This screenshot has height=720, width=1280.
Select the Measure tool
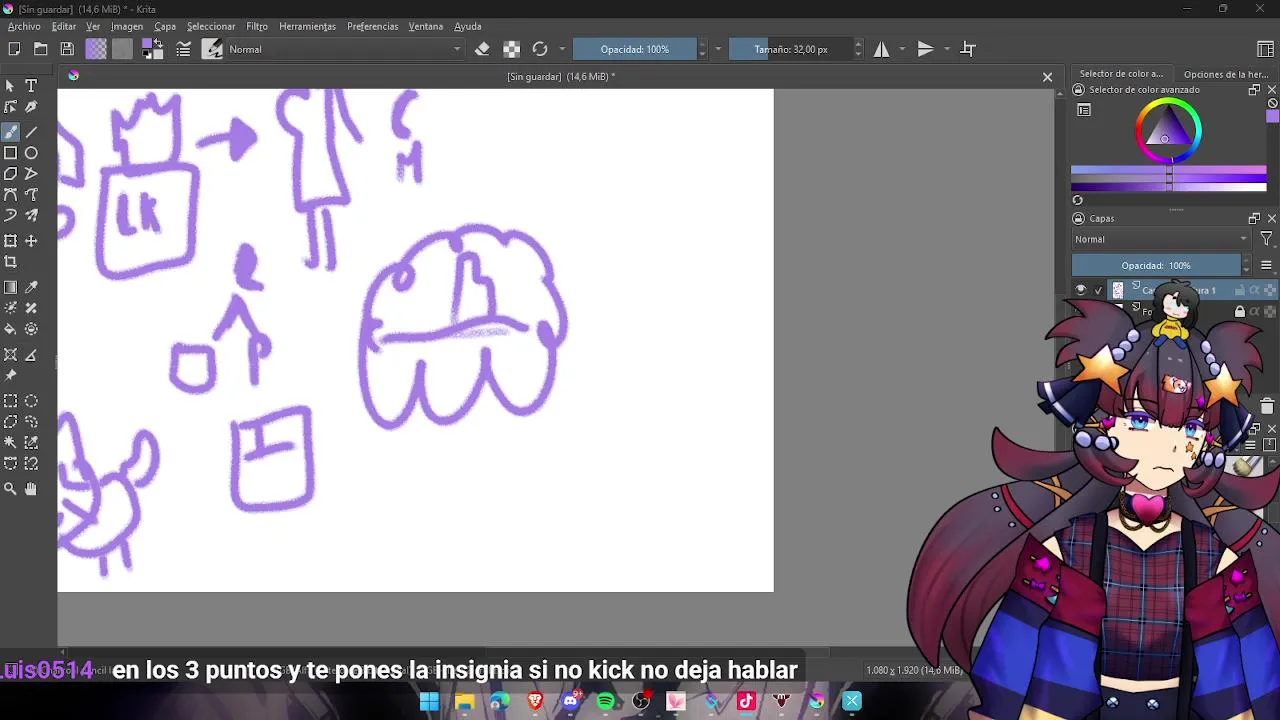pyautogui.click(x=31, y=355)
